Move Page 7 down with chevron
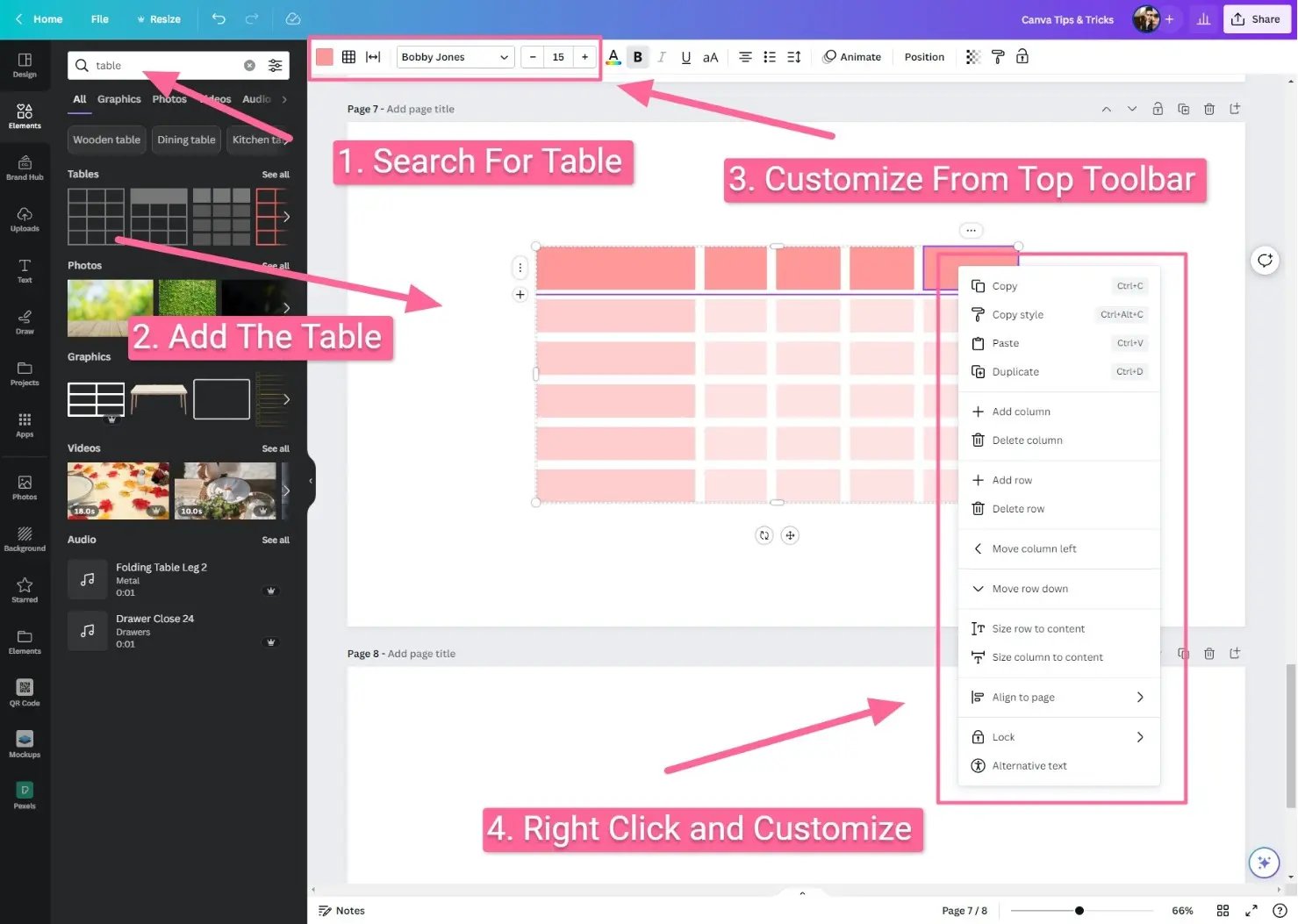 pos(1132,109)
